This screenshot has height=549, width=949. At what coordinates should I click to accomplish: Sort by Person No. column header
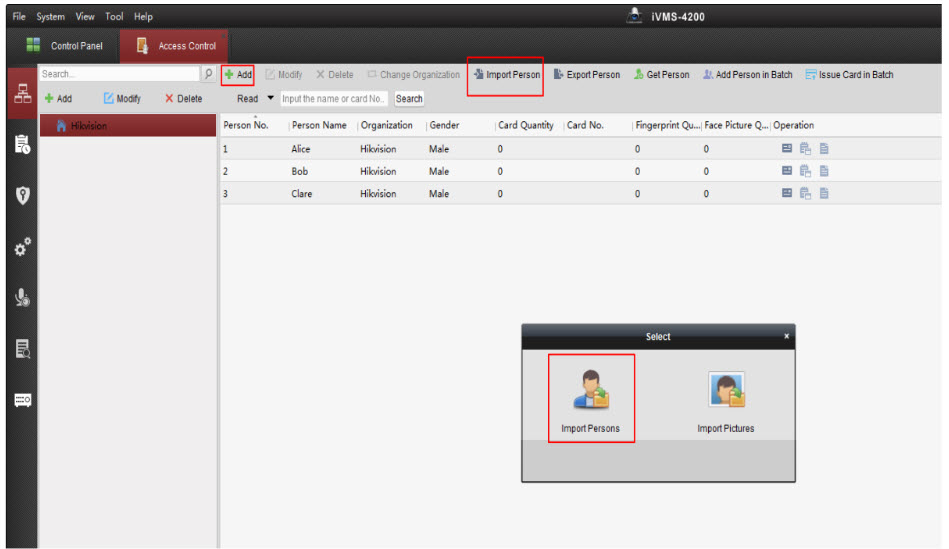[x=246, y=125]
